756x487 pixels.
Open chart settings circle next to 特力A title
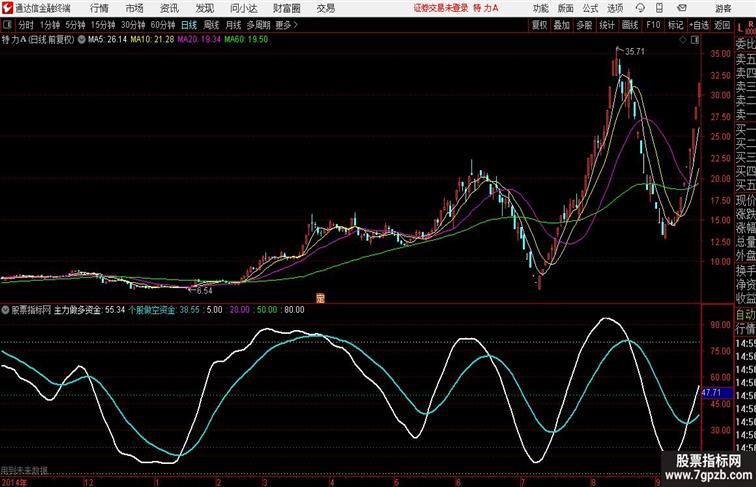click(x=81, y=40)
